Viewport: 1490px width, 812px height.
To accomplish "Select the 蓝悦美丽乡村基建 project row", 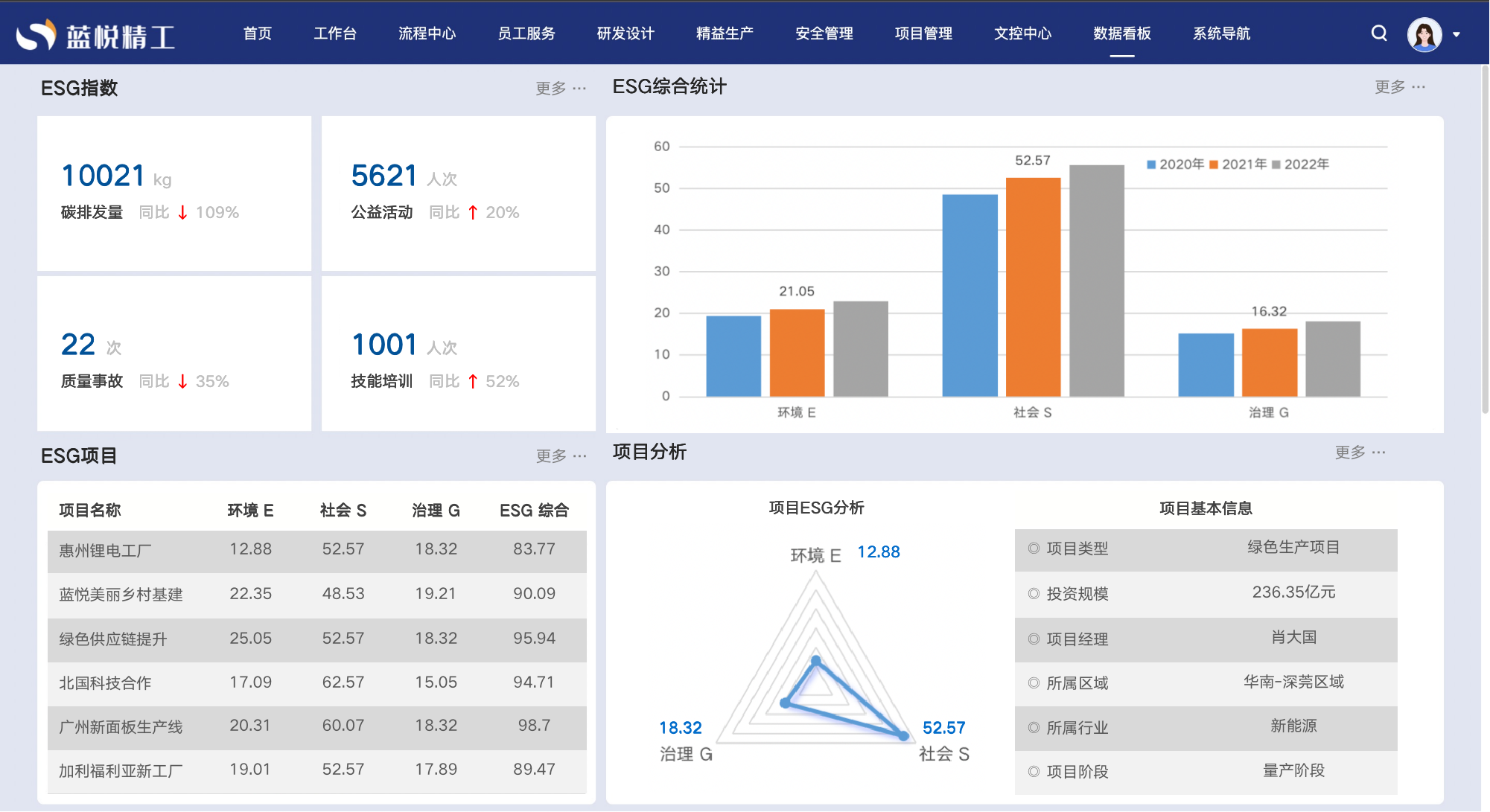I will tap(317, 595).
